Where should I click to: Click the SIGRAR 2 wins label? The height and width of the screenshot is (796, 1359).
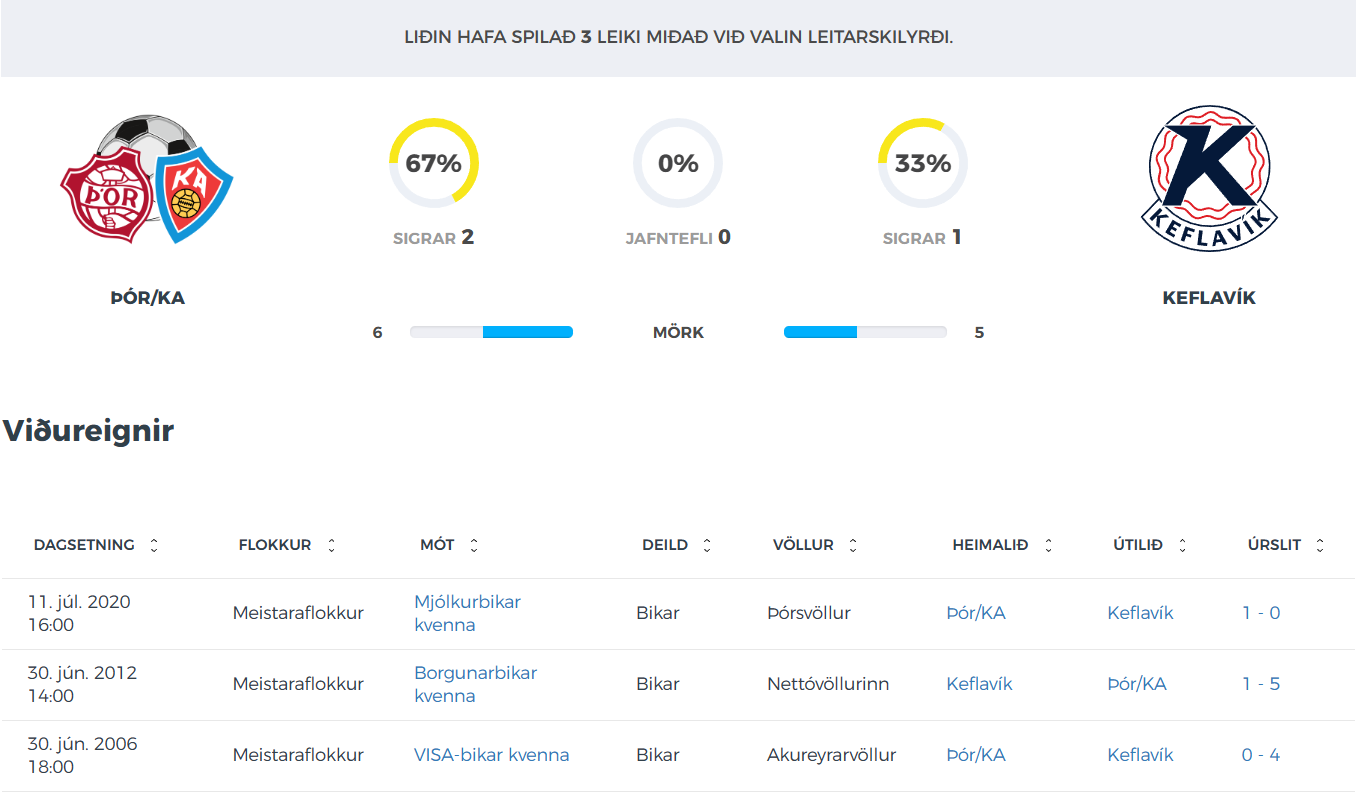(x=434, y=238)
